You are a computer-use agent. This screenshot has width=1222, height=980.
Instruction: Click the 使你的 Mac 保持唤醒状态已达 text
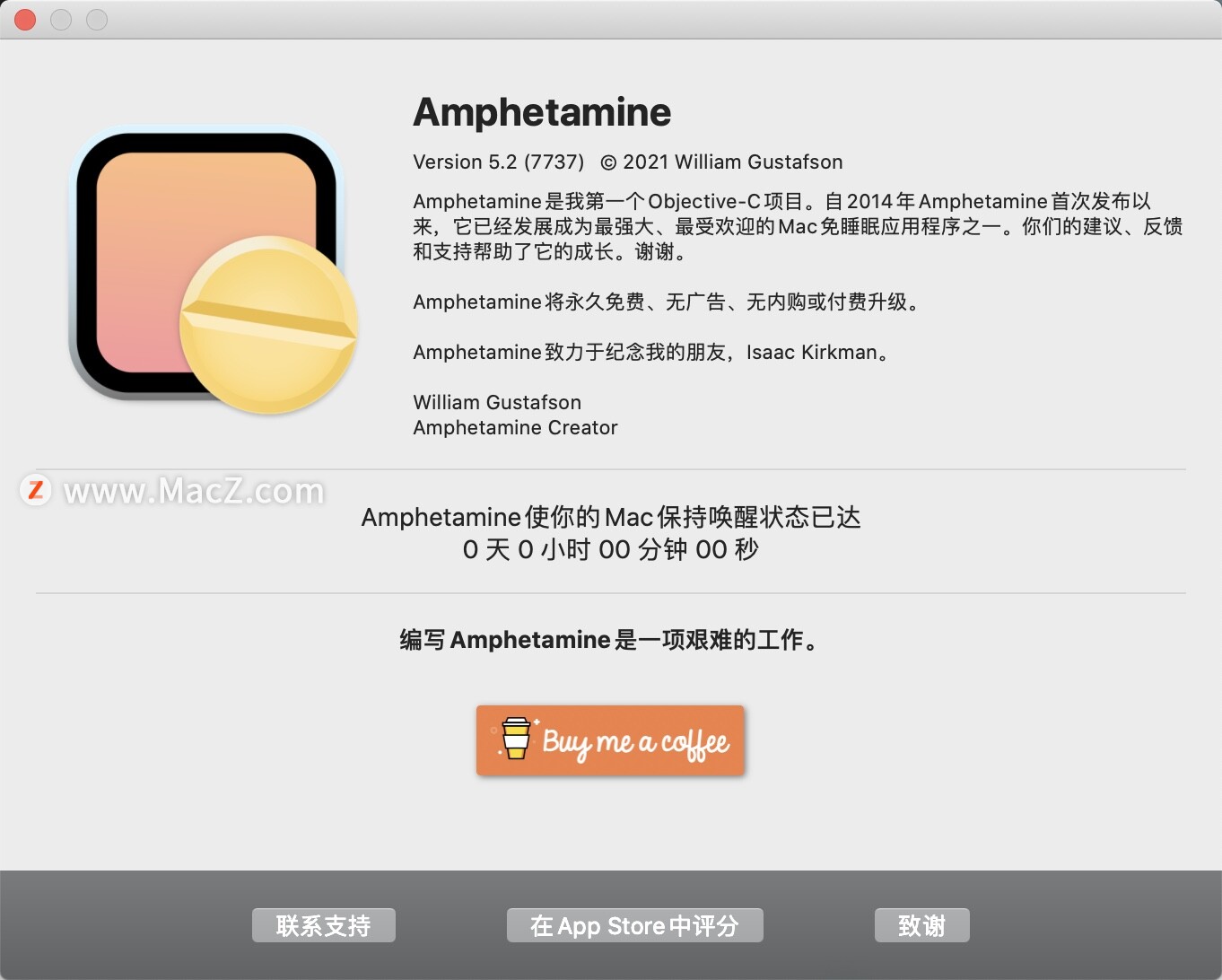611,517
